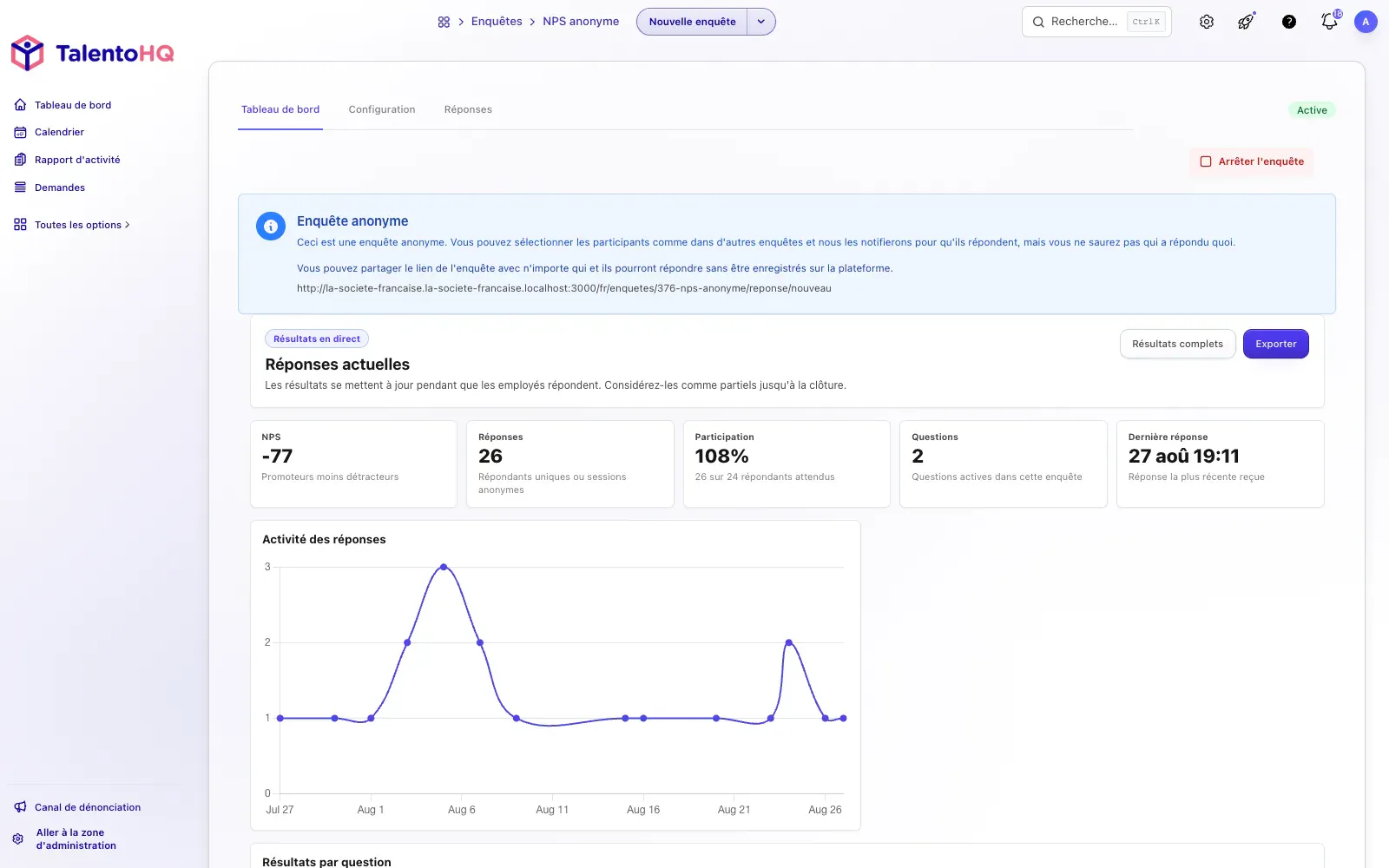Go to Enquêtes breadcrumb link
The image size is (1389, 868).
(x=497, y=22)
